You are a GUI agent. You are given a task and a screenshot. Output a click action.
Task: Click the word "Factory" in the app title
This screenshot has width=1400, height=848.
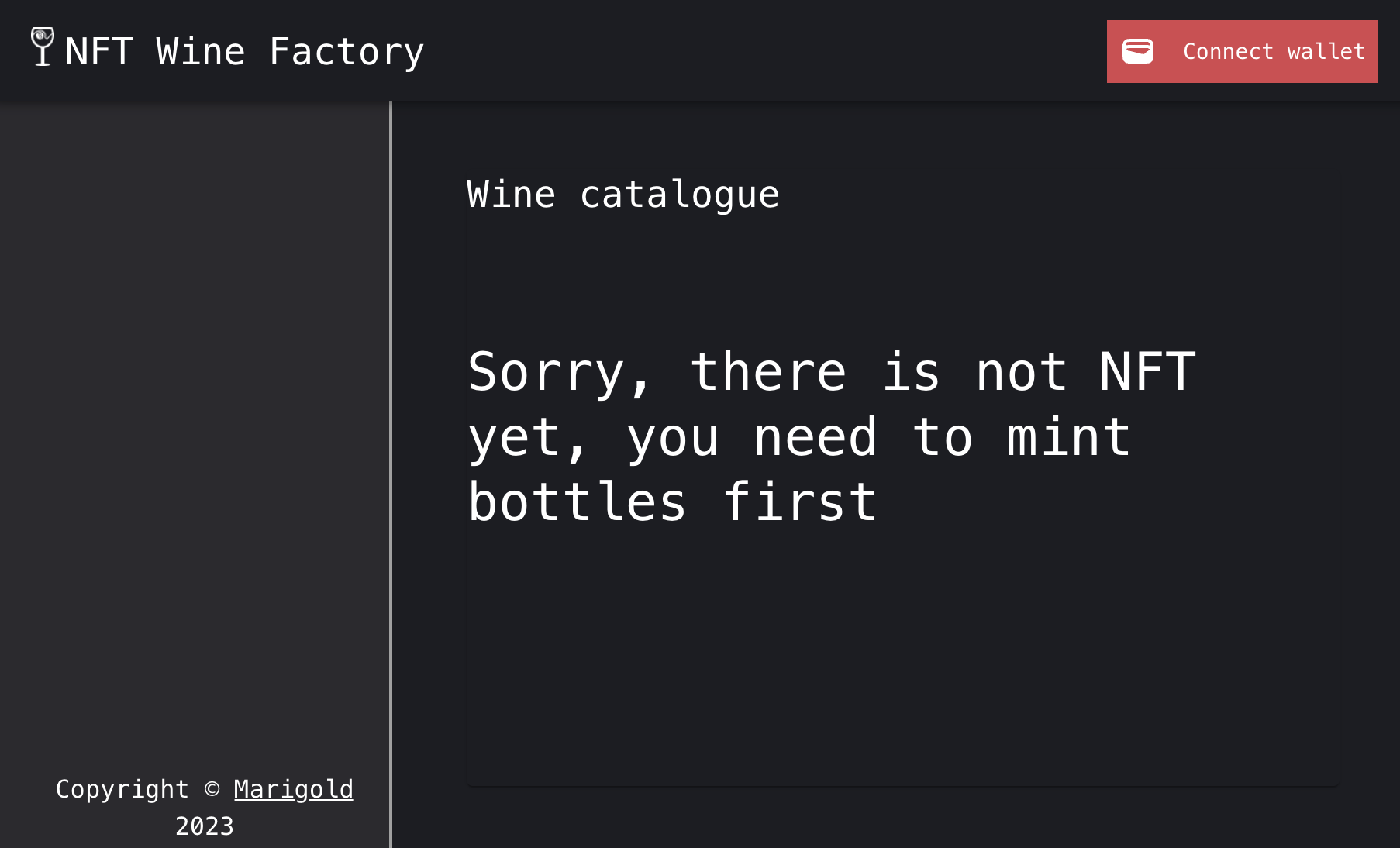[x=347, y=52]
